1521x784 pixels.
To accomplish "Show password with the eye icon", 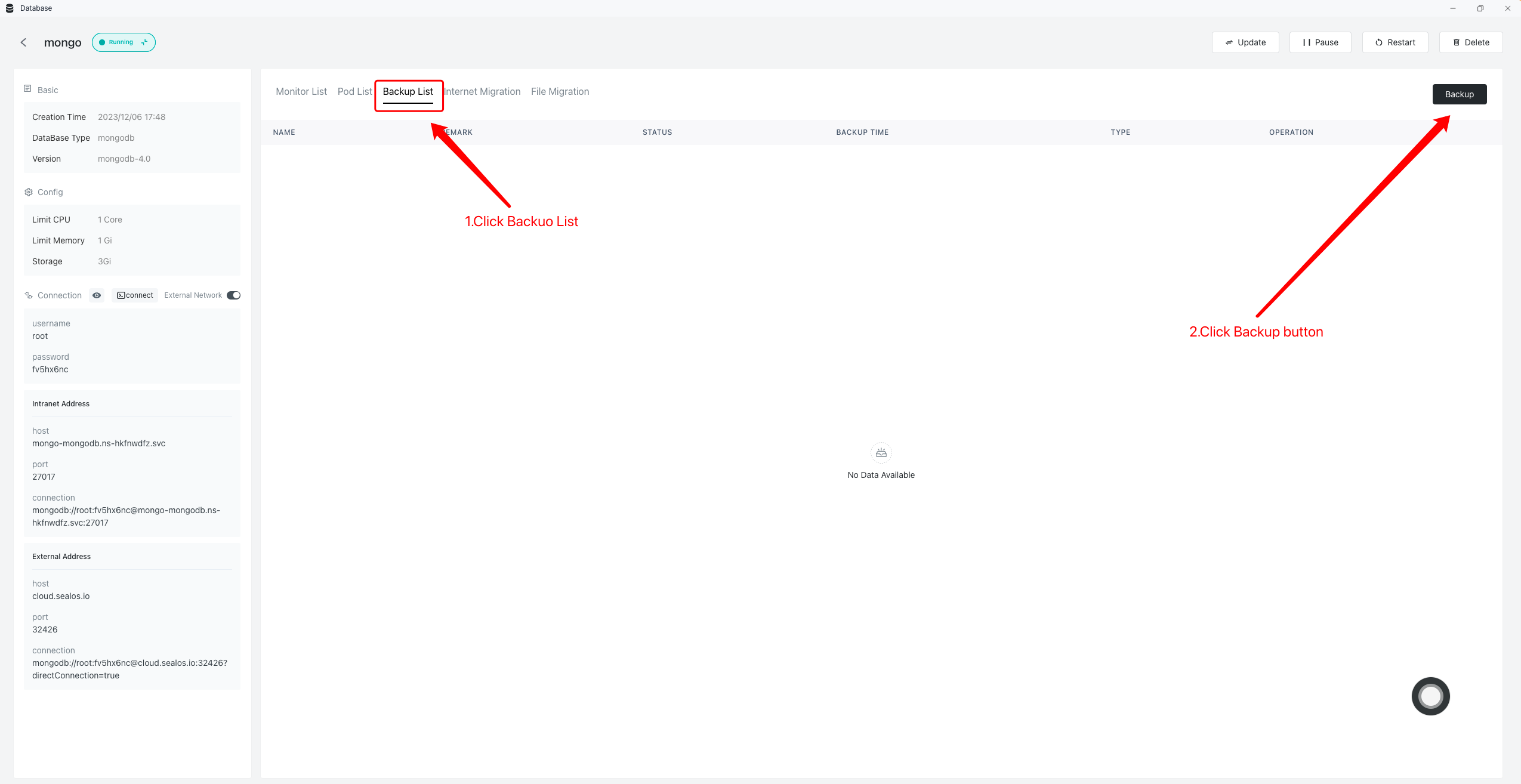I will (97, 295).
